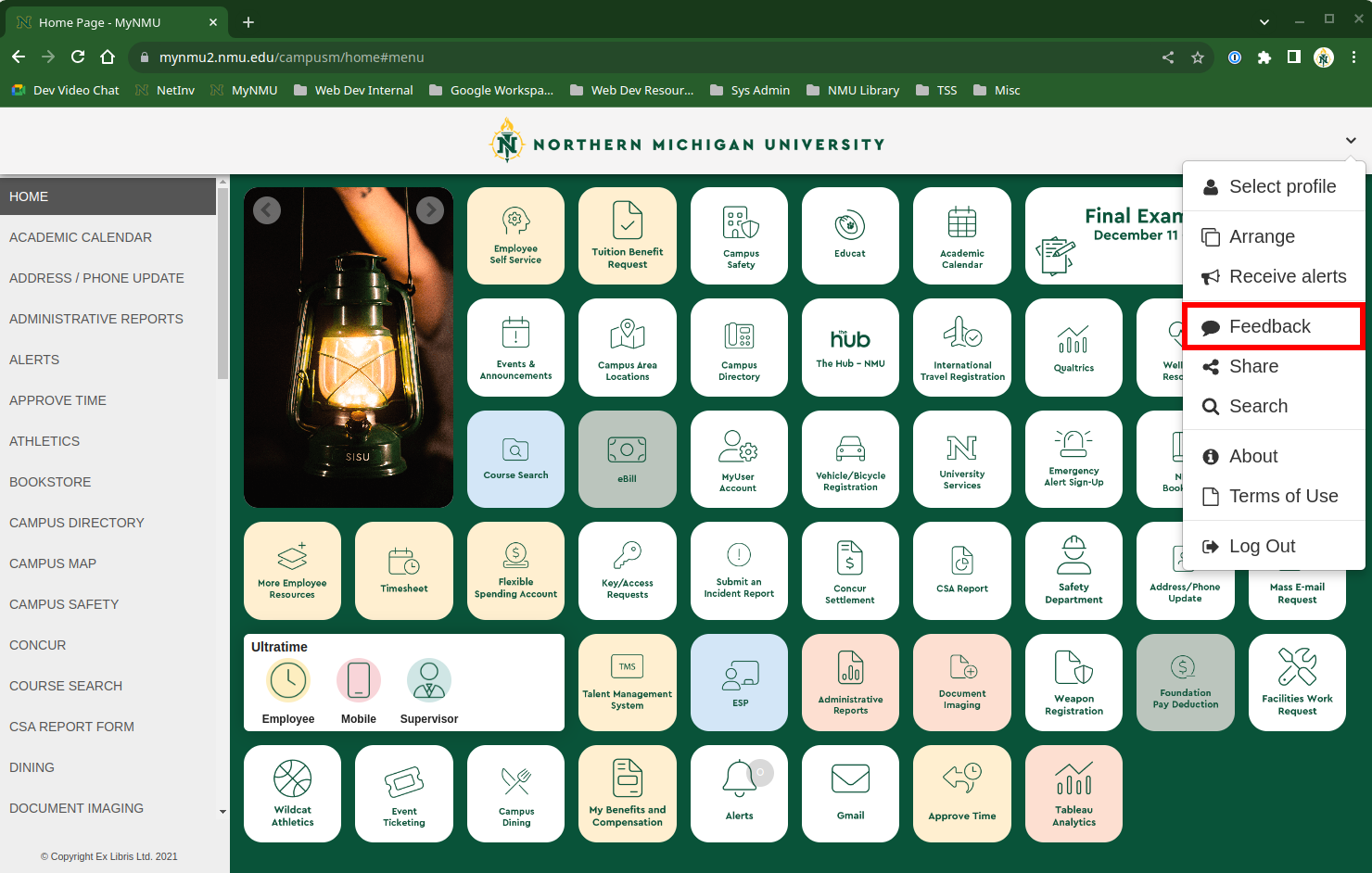1372x873 pixels.
Task: Open the Course Search tile
Action: [x=515, y=459]
